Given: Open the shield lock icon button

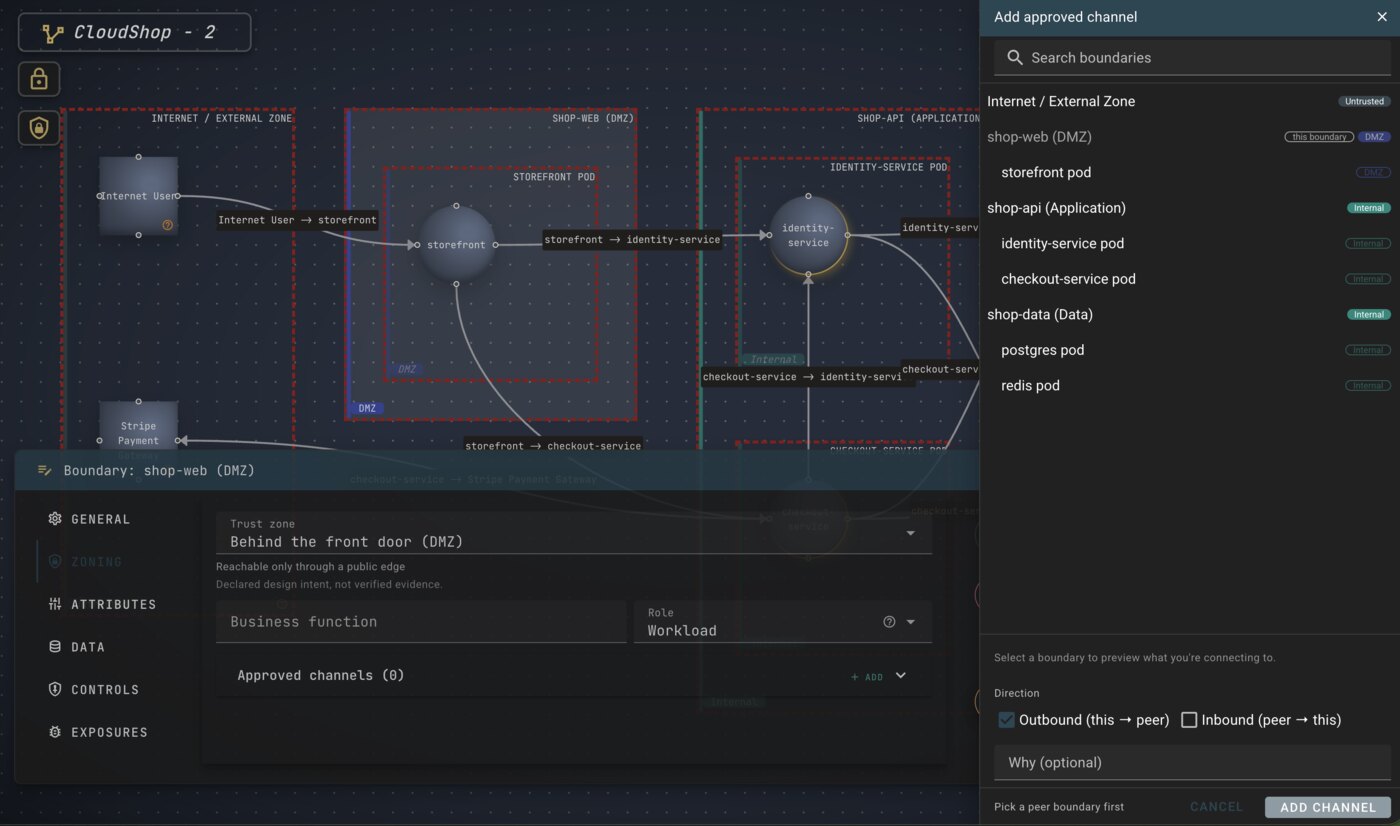Looking at the screenshot, I should (39, 128).
